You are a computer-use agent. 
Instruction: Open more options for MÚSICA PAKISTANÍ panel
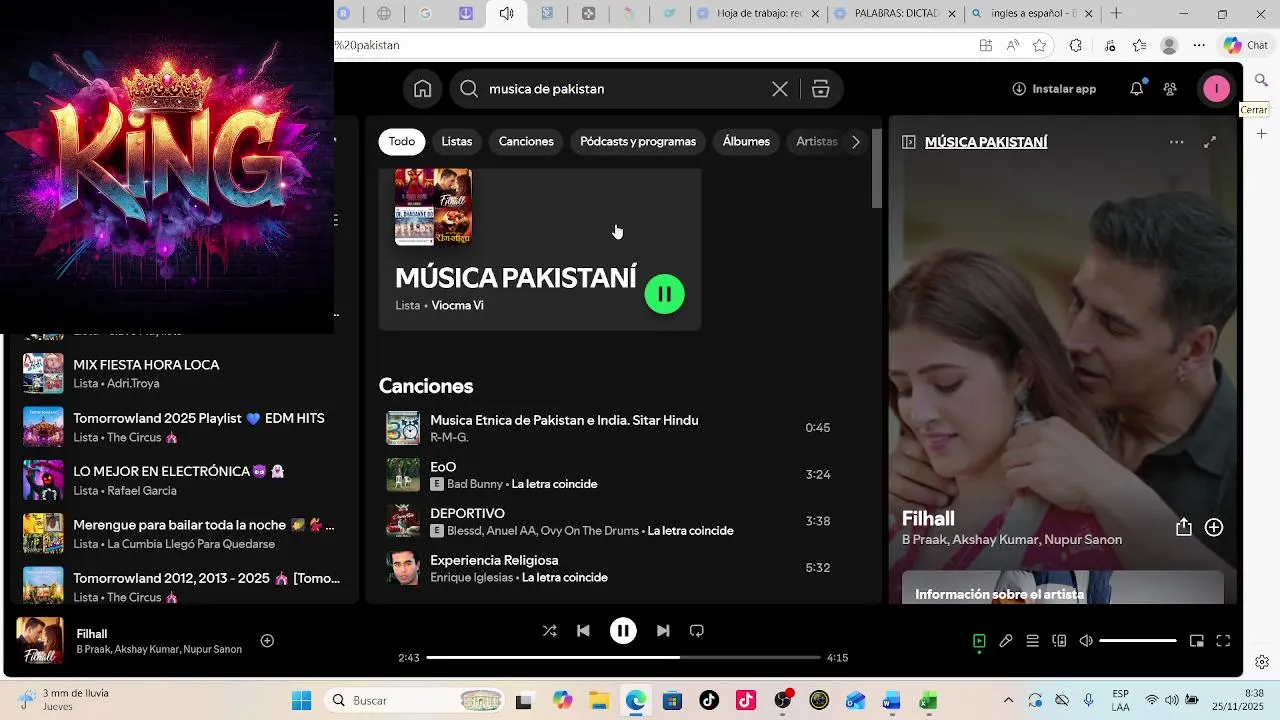point(1177,142)
